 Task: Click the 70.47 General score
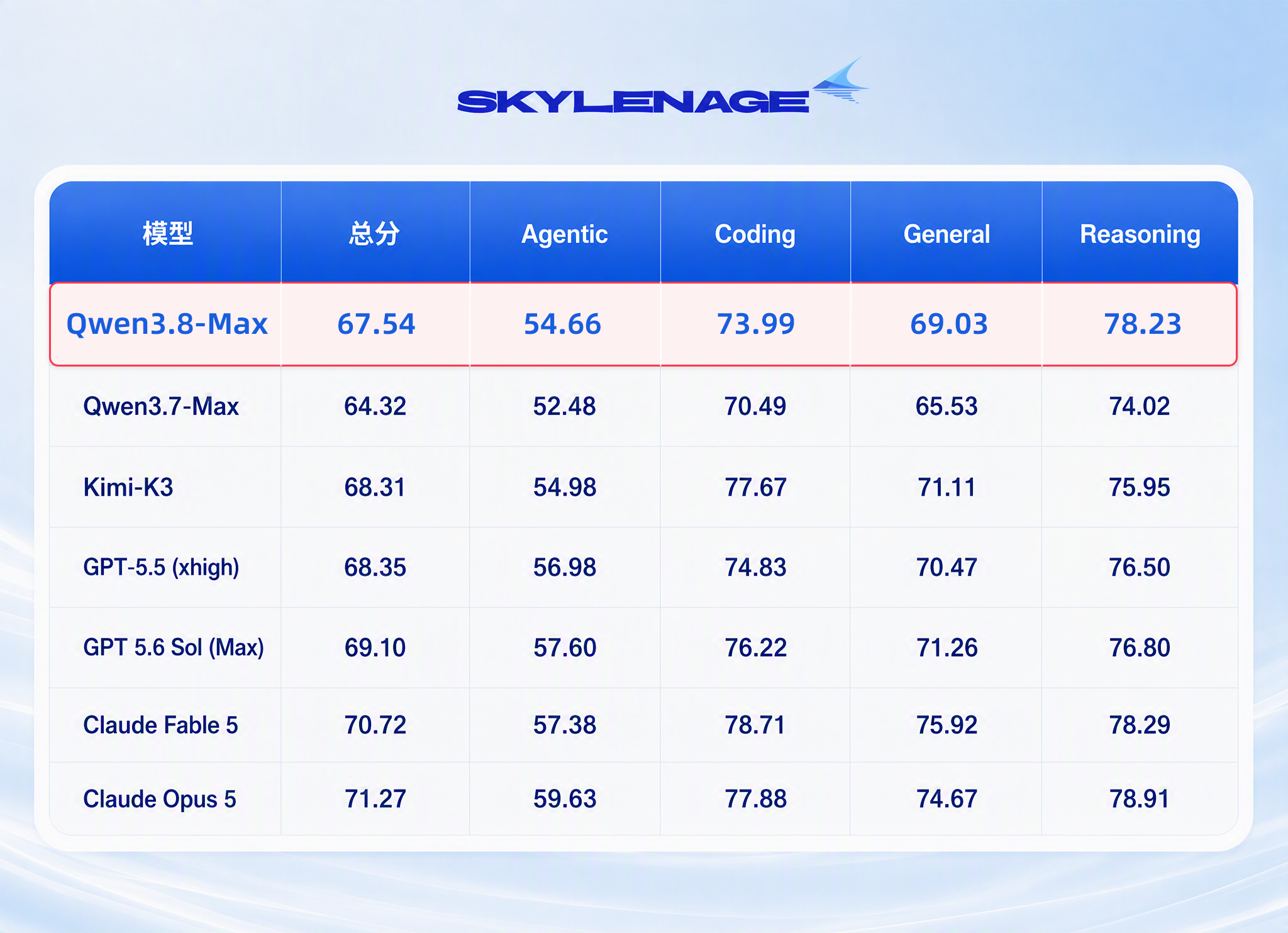point(947,568)
